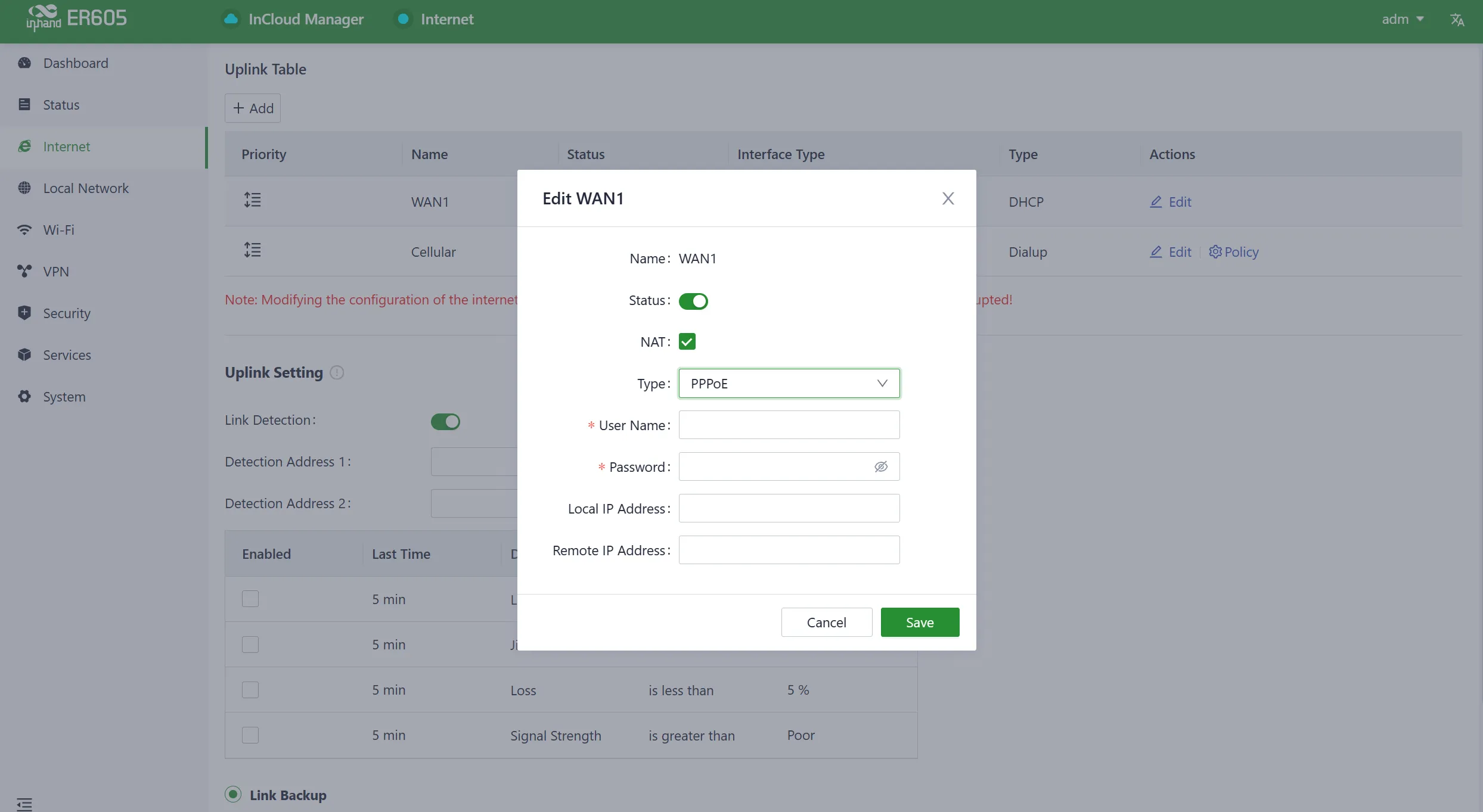
Task: Enable the Loss is less than rule checkbox
Action: point(250,690)
